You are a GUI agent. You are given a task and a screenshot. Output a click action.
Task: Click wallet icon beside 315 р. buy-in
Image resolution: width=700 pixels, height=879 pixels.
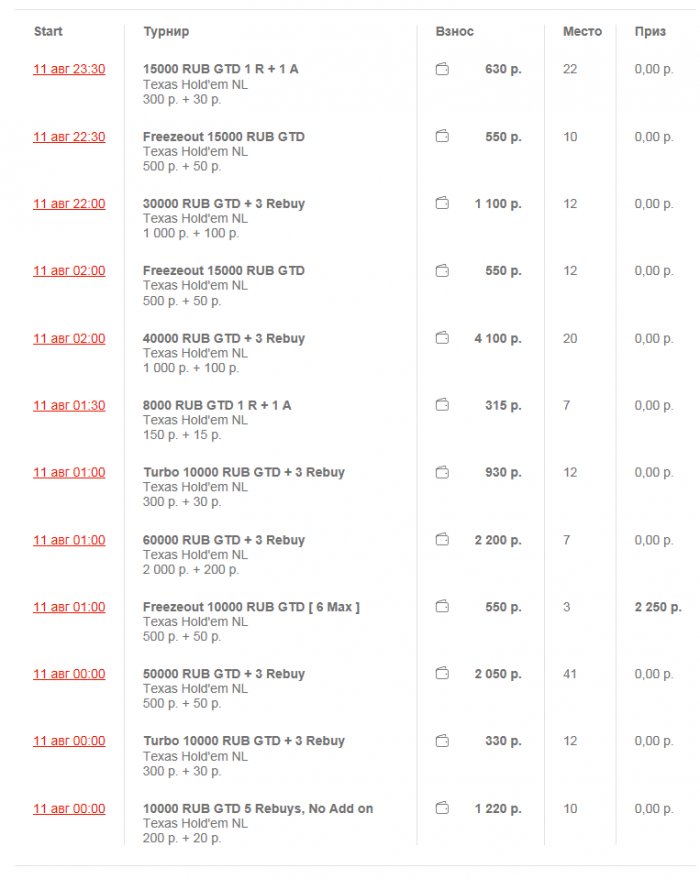click(442, 406)
